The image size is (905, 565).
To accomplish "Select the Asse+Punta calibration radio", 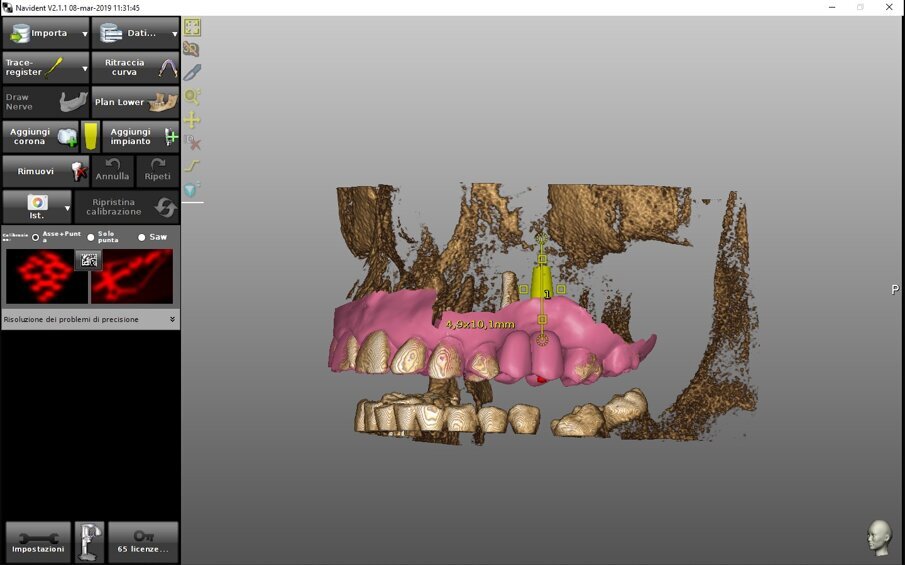I will tap(36, 237).
